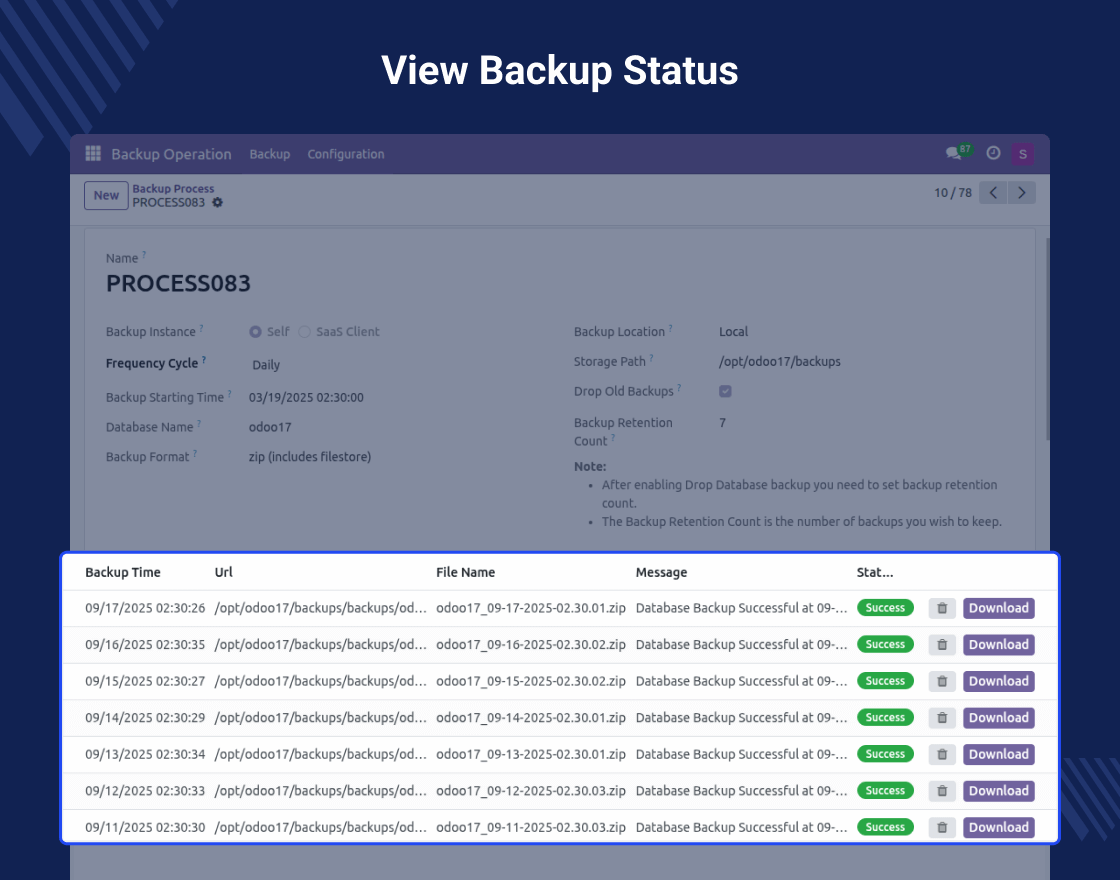Download the 09-14-2025 backup file
This screenshot has width=1120, height=880.
click(x=999, y=718)
